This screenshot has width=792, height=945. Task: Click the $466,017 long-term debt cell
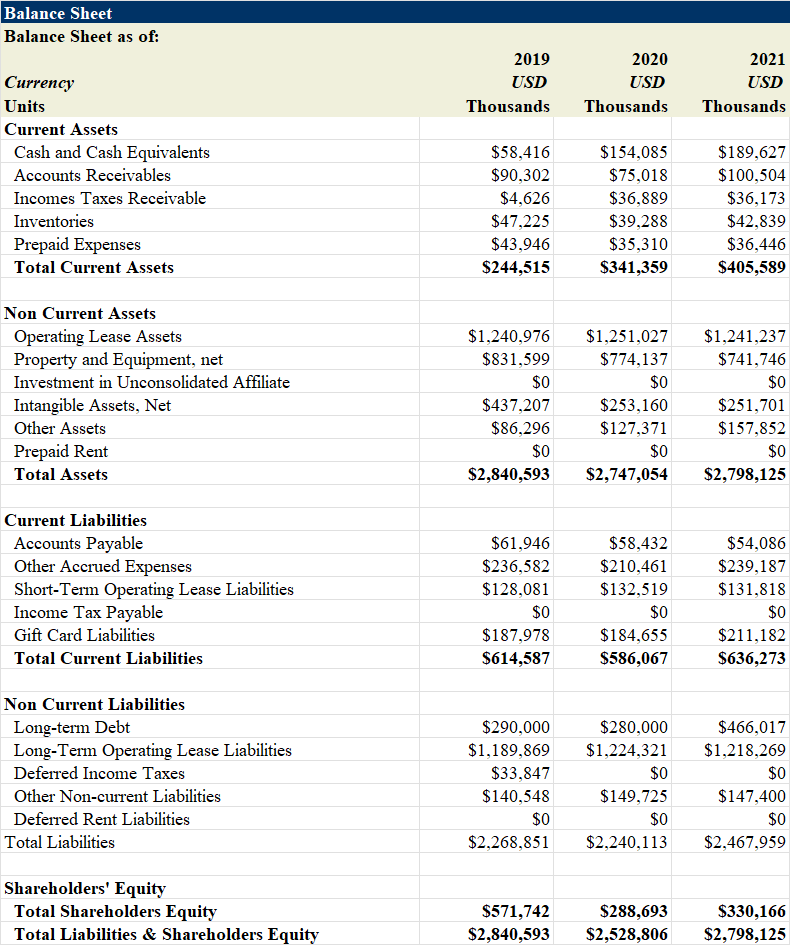pos(752,727)
